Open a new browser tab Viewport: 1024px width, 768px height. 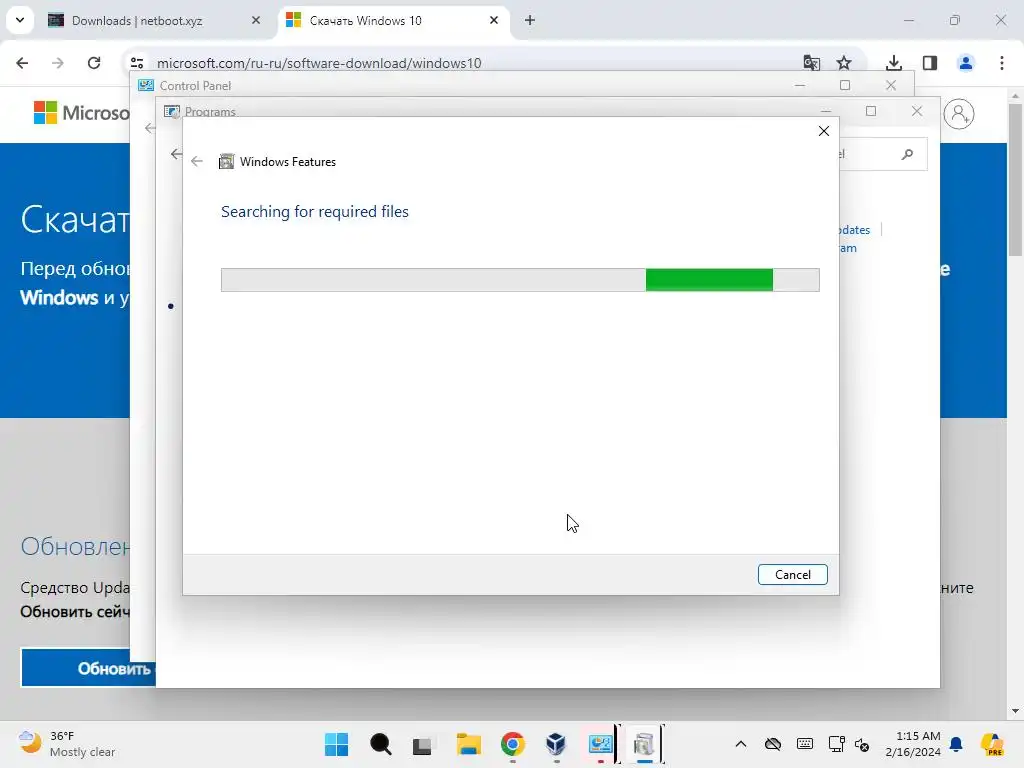[530, 20]
